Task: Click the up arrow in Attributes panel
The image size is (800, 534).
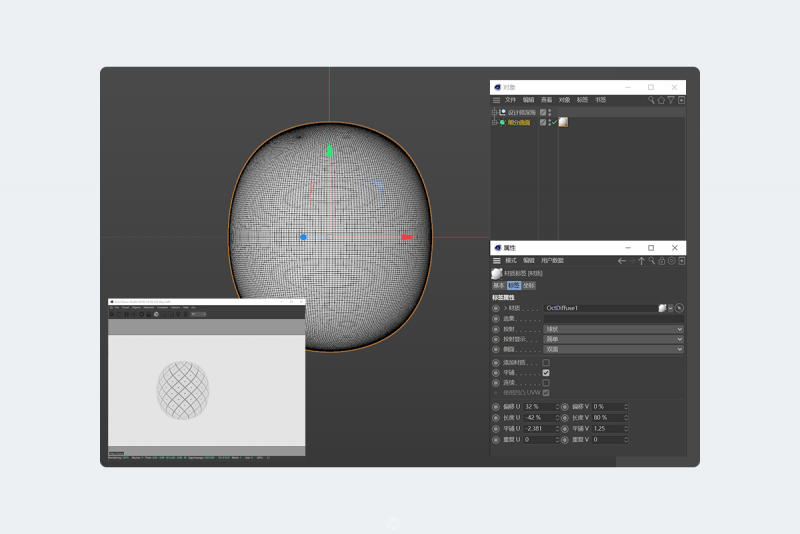Action: click(642, 261)
